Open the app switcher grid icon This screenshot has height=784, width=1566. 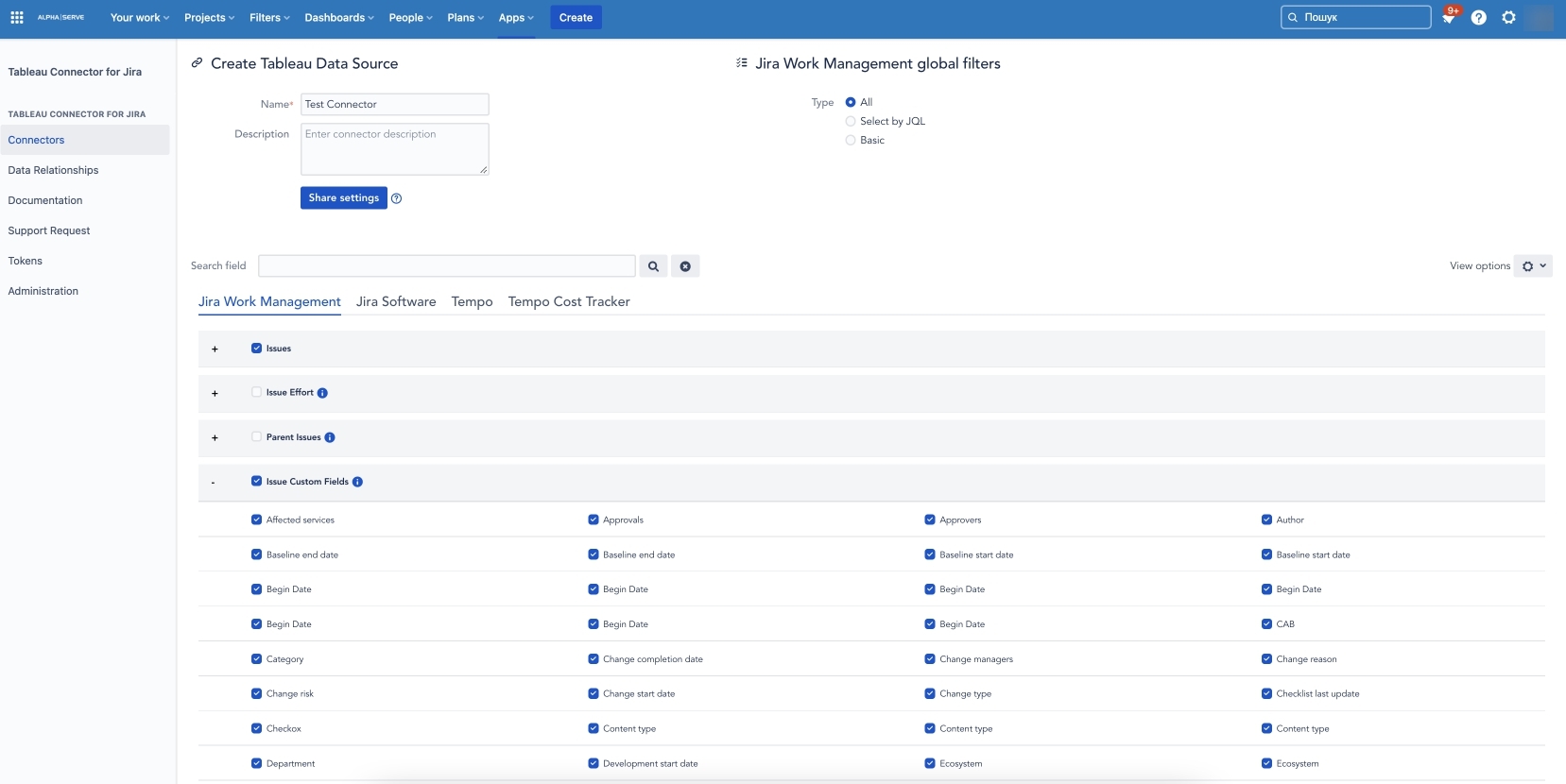(x=17, y=17)
